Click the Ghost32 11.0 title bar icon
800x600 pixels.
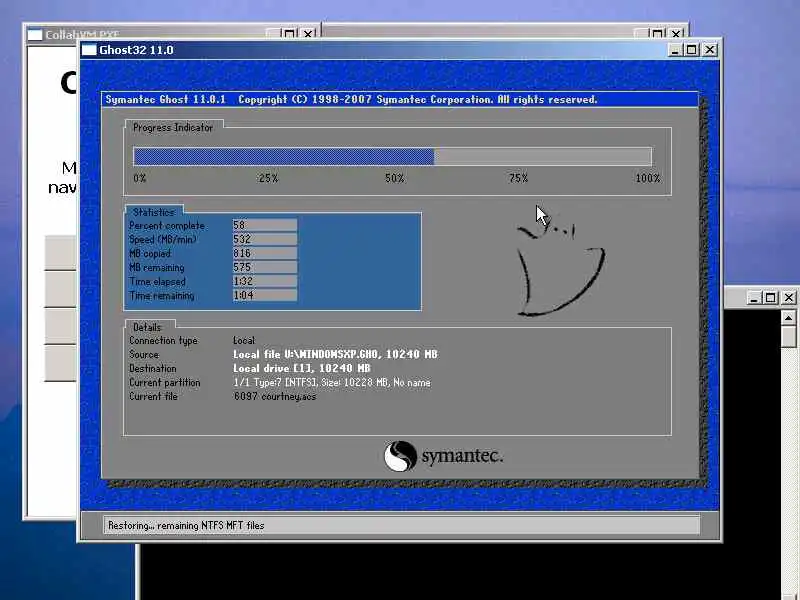click(89, 49)
